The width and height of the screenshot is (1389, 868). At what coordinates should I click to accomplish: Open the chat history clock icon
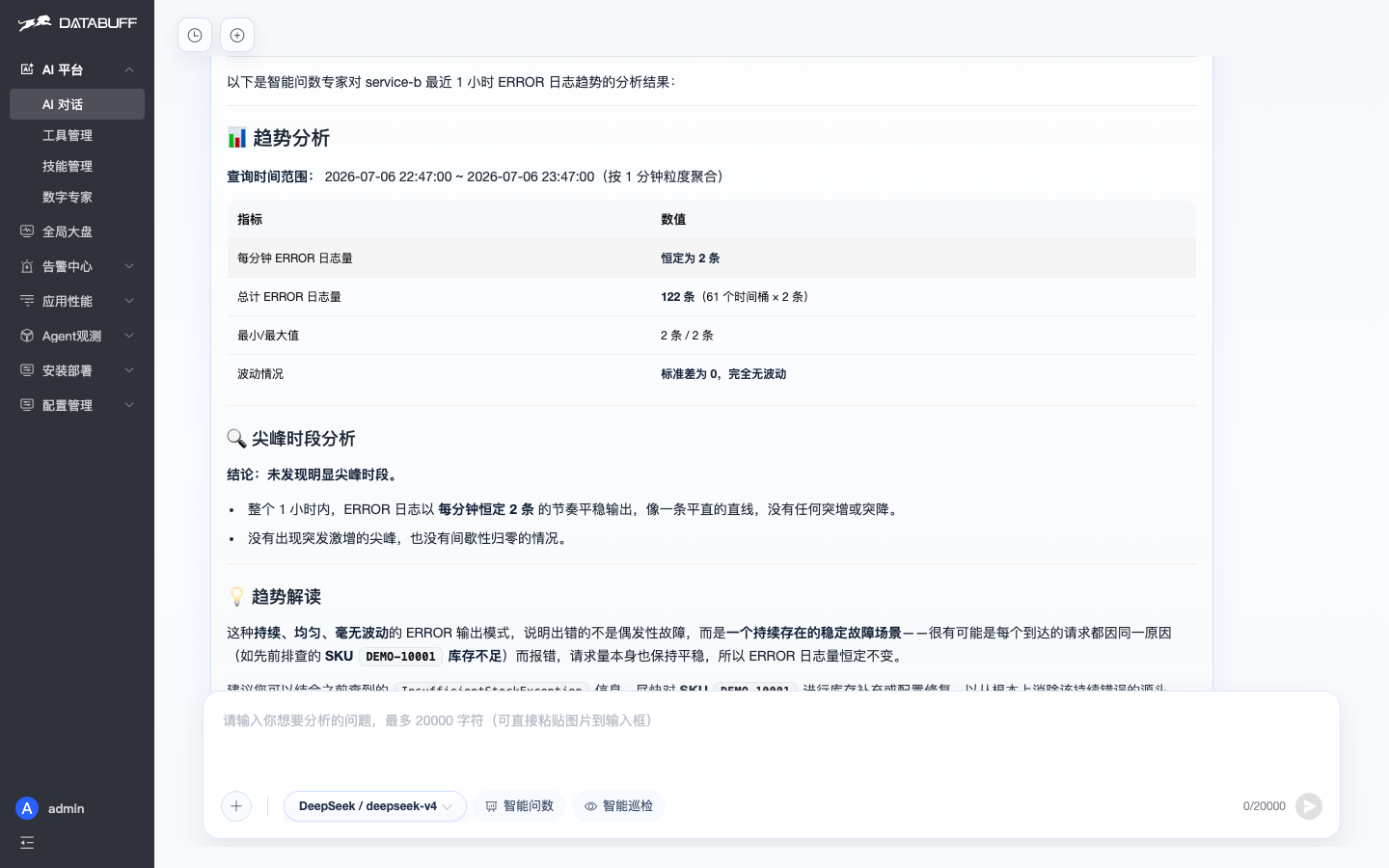point(195,36)
